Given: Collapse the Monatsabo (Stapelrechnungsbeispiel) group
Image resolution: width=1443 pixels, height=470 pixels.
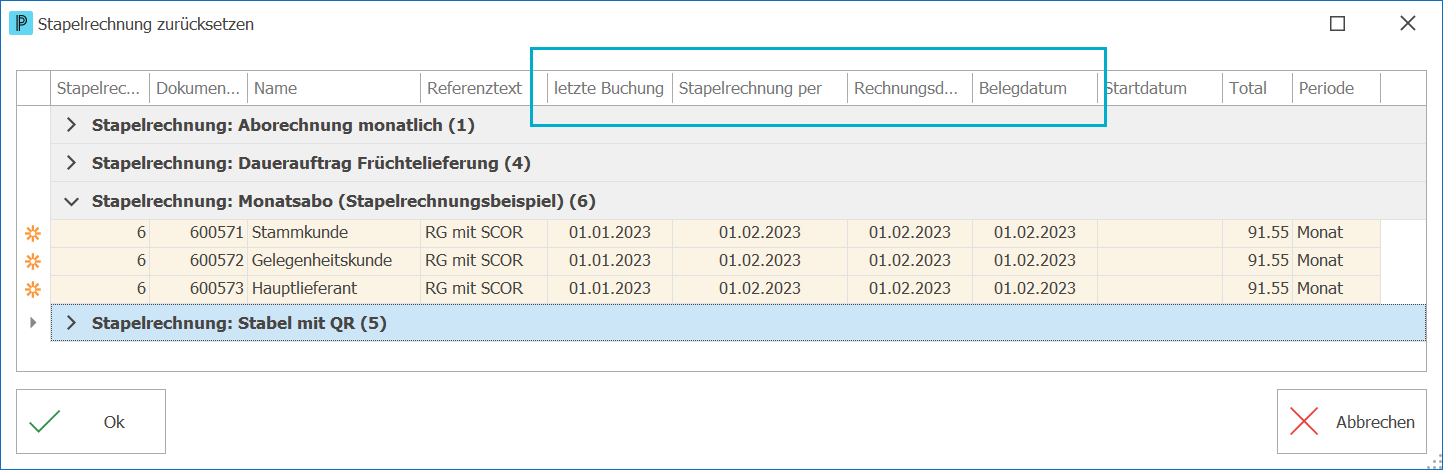Looking at the screenshot, I should [71, 201].
